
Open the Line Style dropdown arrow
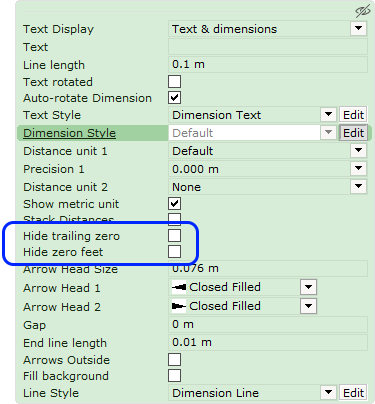tap(328, 392)
